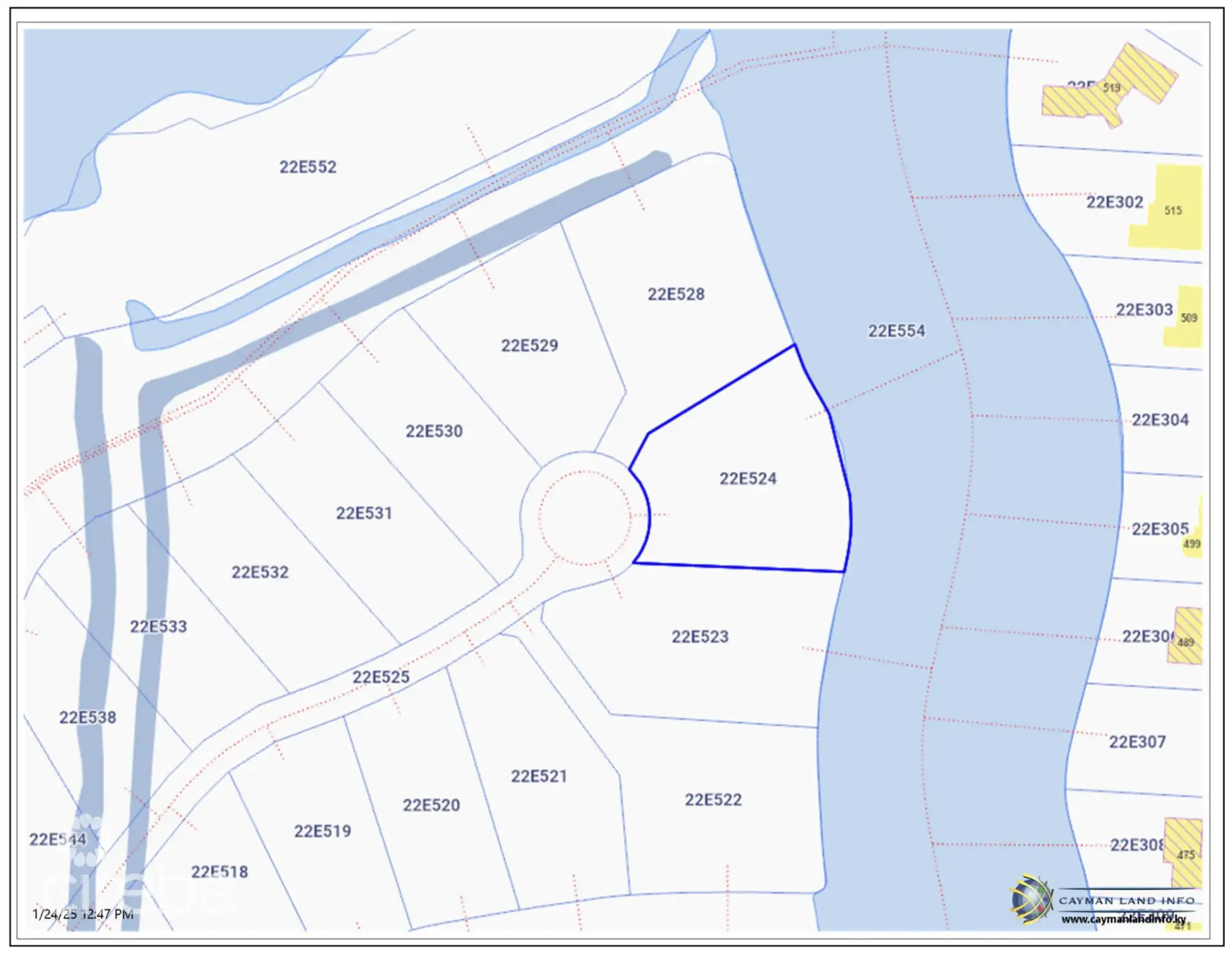Screen dimensions: 1232x953
Task: Open the www.caymanlandinfo.ky link
Action: pyautogui.click(x=1124, y=920)
